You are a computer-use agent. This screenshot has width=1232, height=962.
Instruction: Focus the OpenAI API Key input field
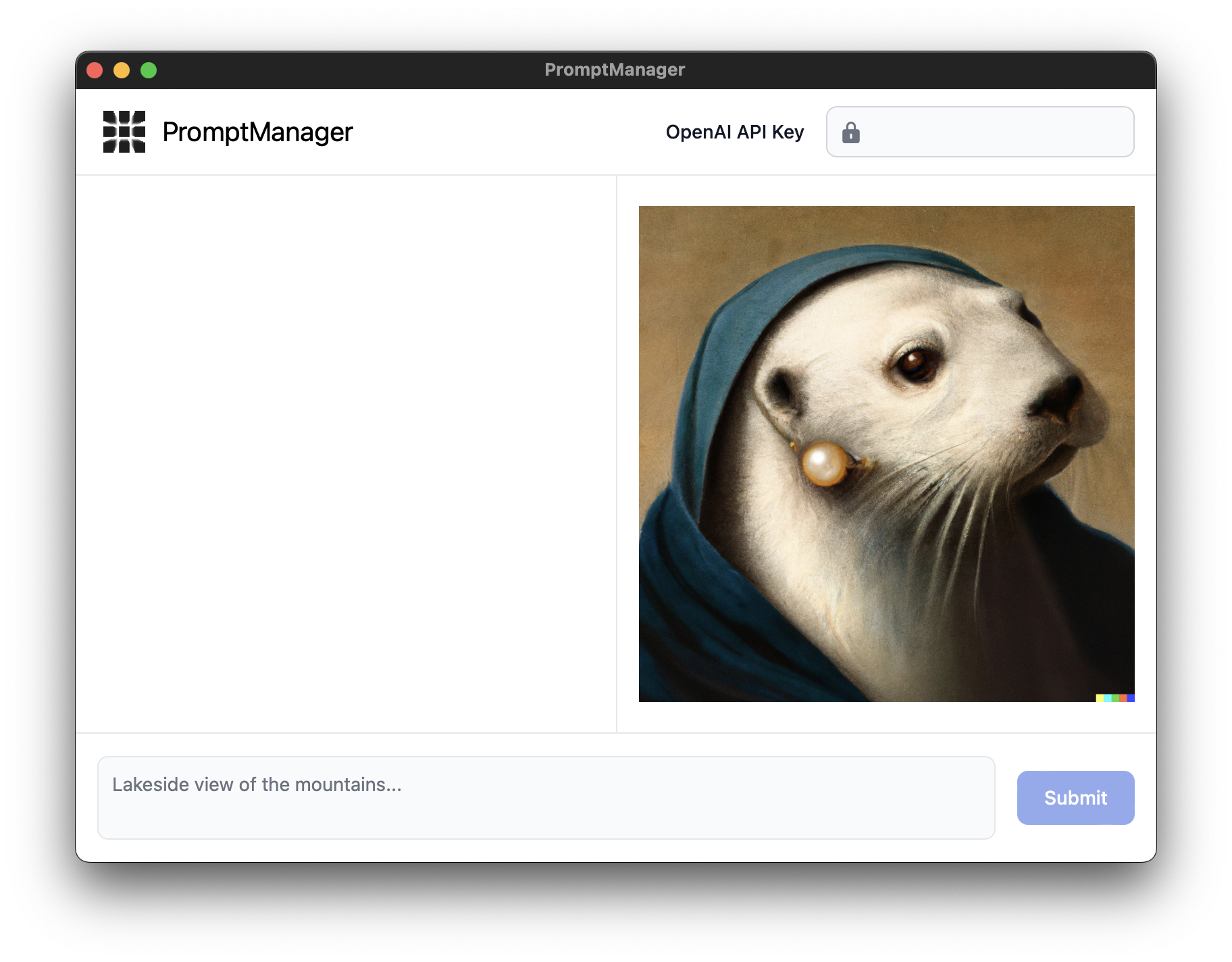(980, 132)
